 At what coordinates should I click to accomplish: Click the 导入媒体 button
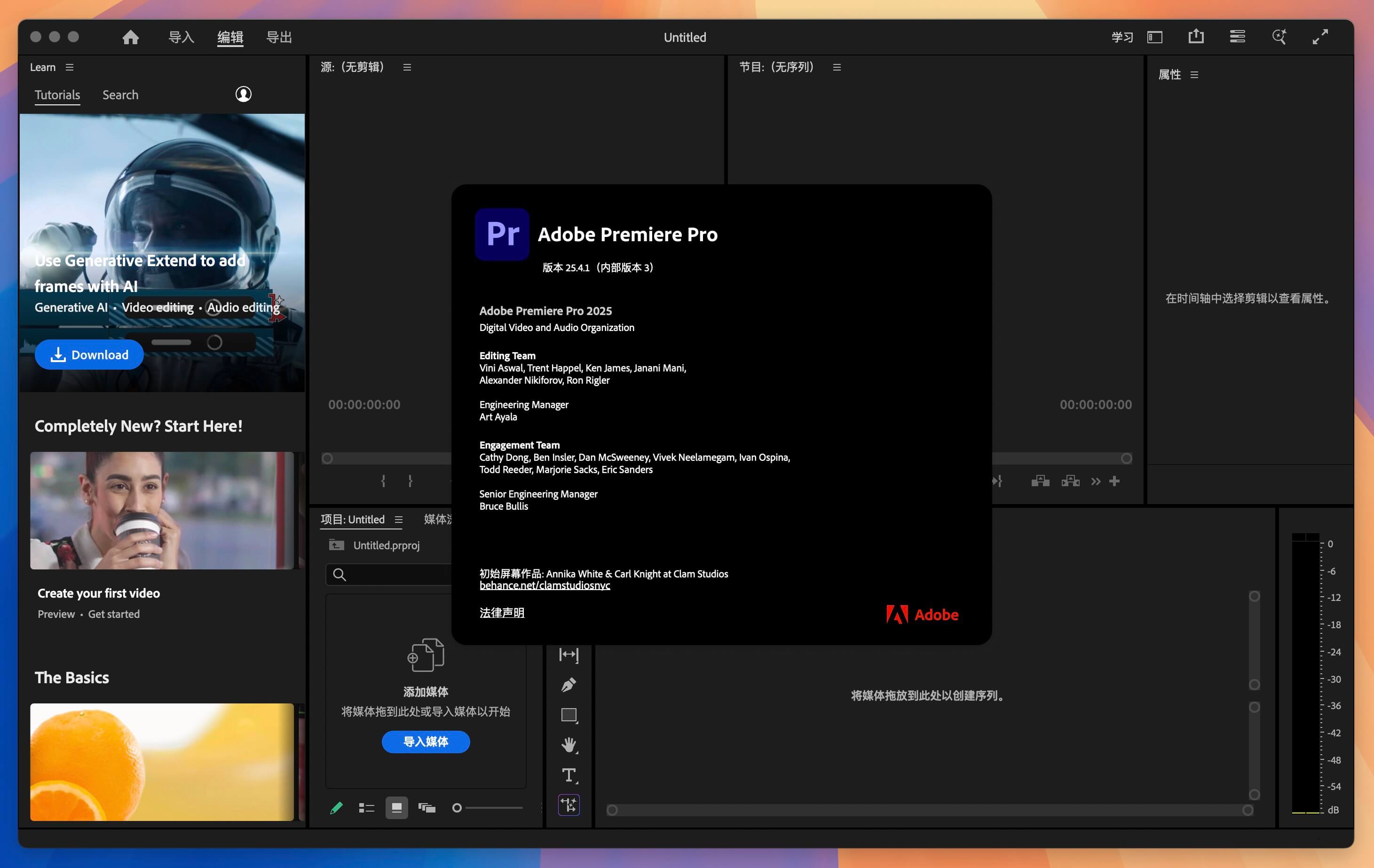[x=426, y=742]
